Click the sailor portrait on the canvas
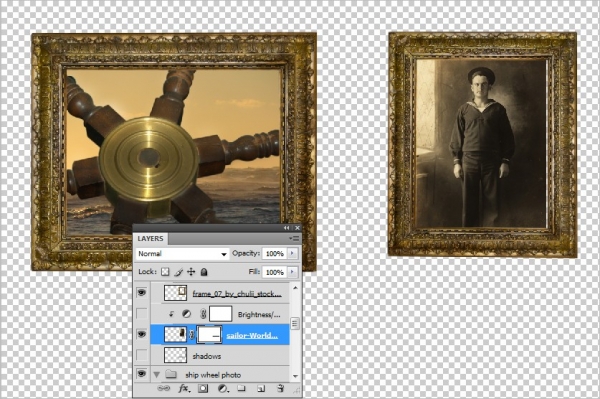600x399 pixels. (x=482, y=143)
